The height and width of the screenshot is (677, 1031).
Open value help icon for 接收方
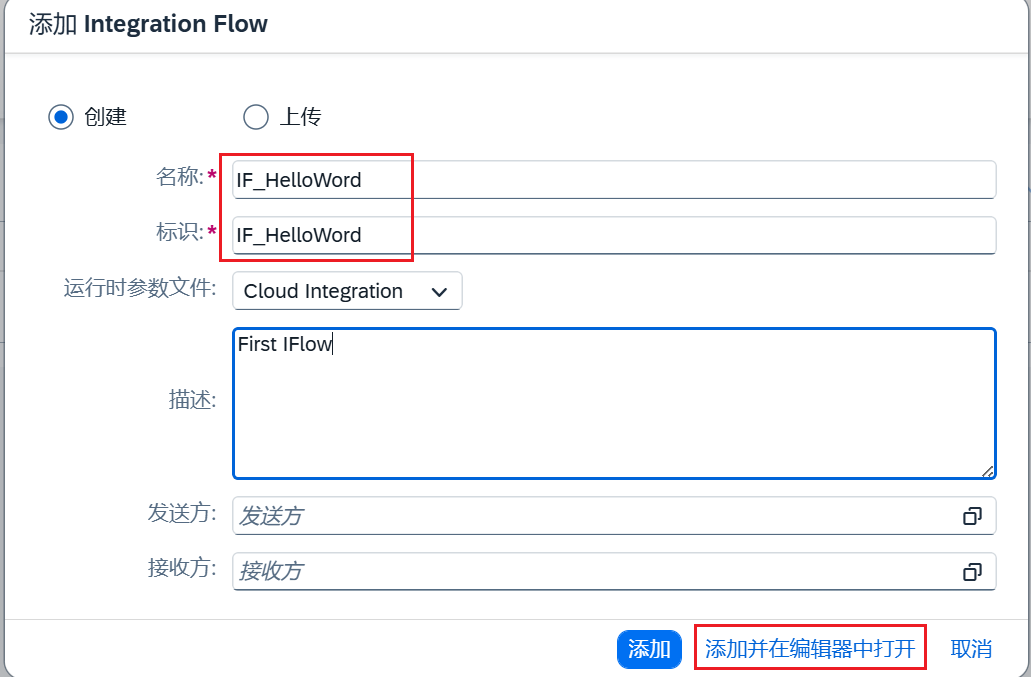click(972, 571)
